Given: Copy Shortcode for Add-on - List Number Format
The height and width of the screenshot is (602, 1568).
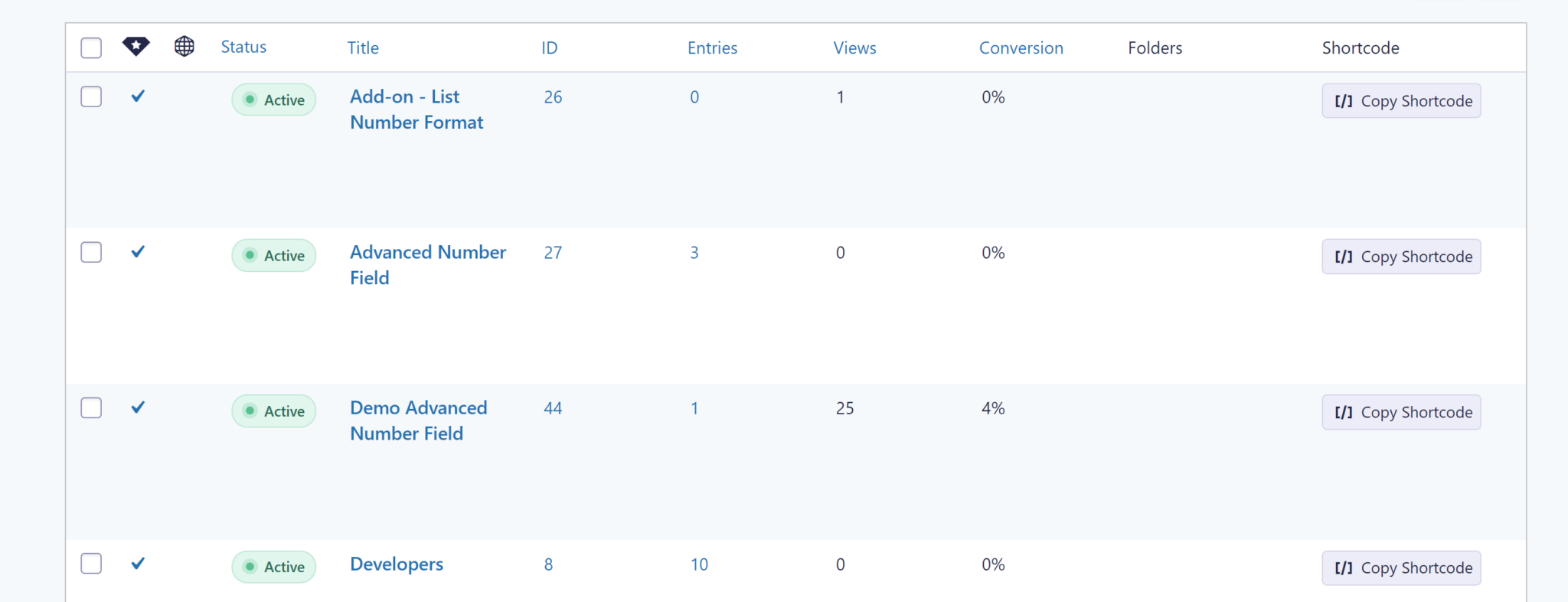Looking at the screenshot, I should point(1401,100).
